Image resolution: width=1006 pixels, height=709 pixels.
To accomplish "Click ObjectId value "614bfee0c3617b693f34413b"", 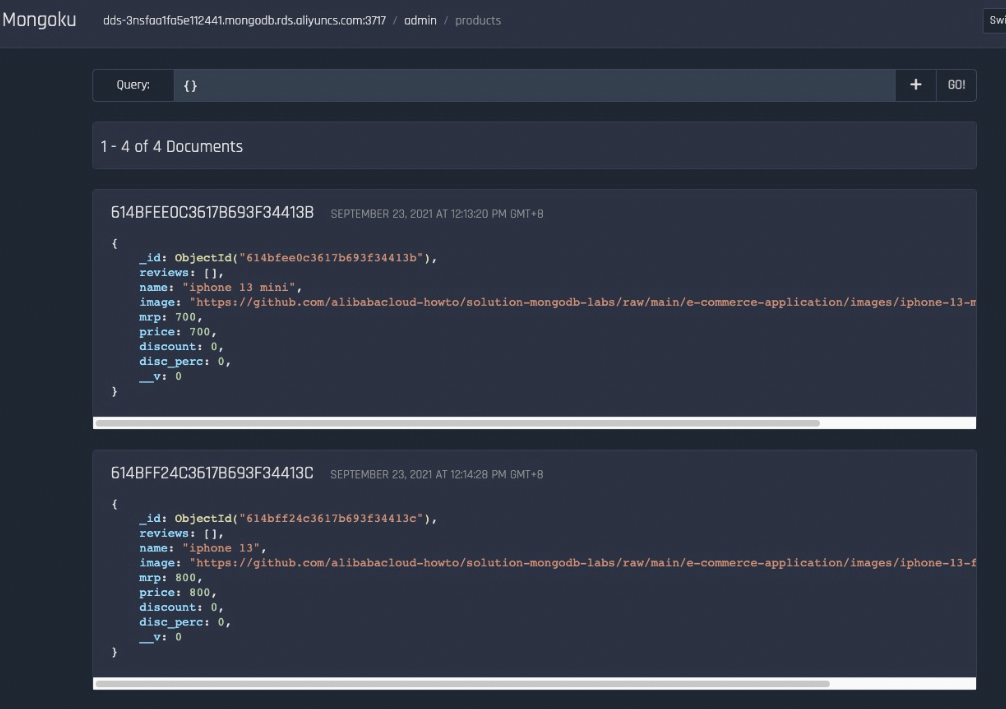I will click(x=331, y=258).
